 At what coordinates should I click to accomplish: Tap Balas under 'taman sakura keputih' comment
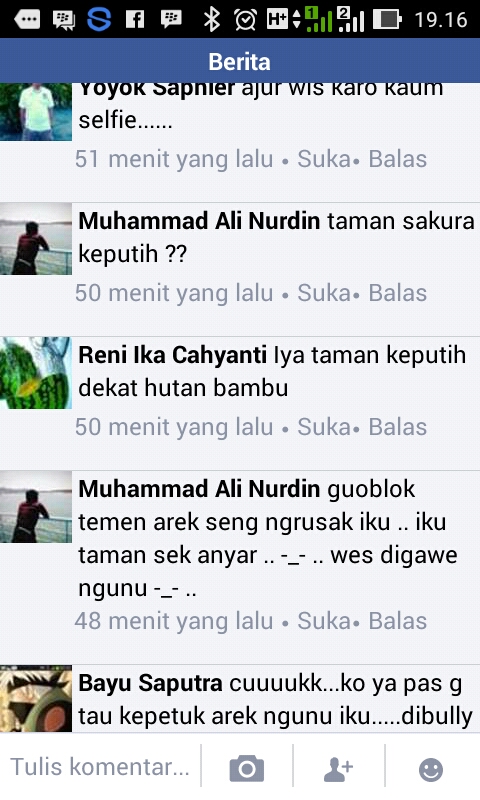398,293
